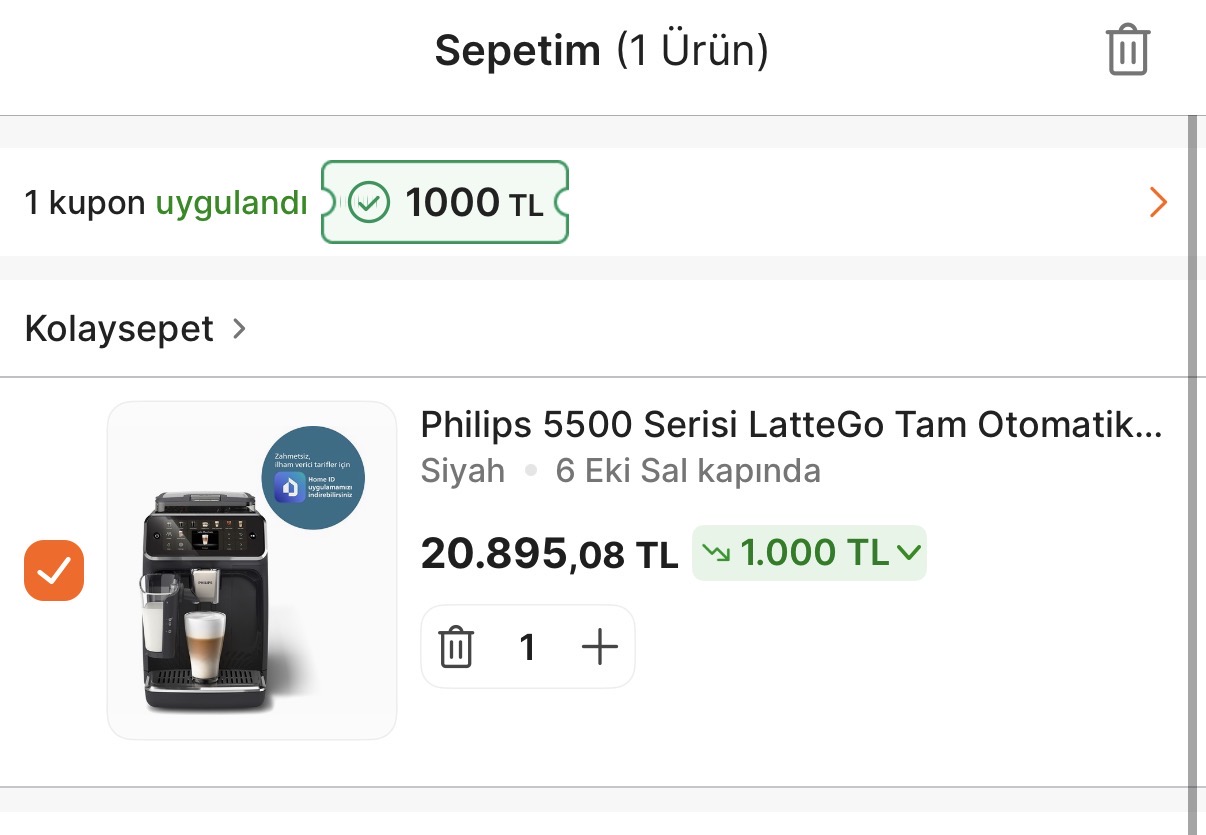1206x835 pixels.
Task: Uncheck the orange product selection checkbox
Action: coord(54,570)
